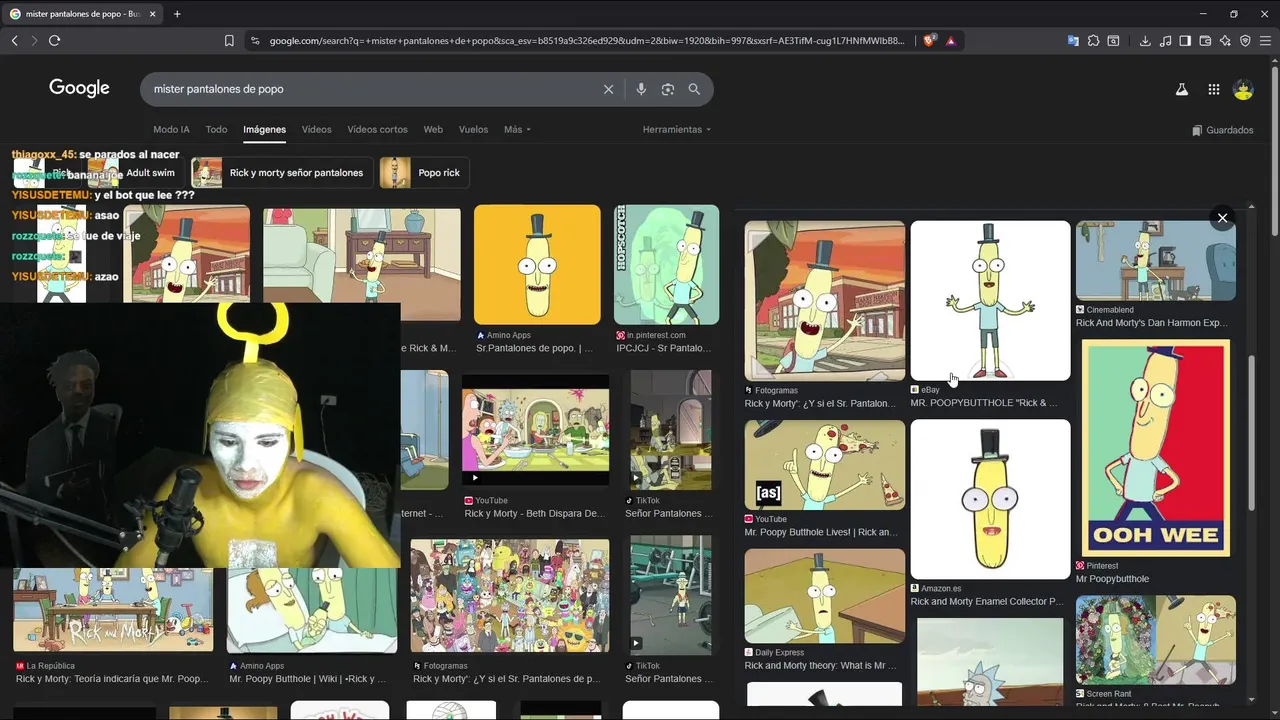The image size is (1280, 720).
Task: Open the in.pinterest.com IPCJCJ image result
Action: pos(666,265)
